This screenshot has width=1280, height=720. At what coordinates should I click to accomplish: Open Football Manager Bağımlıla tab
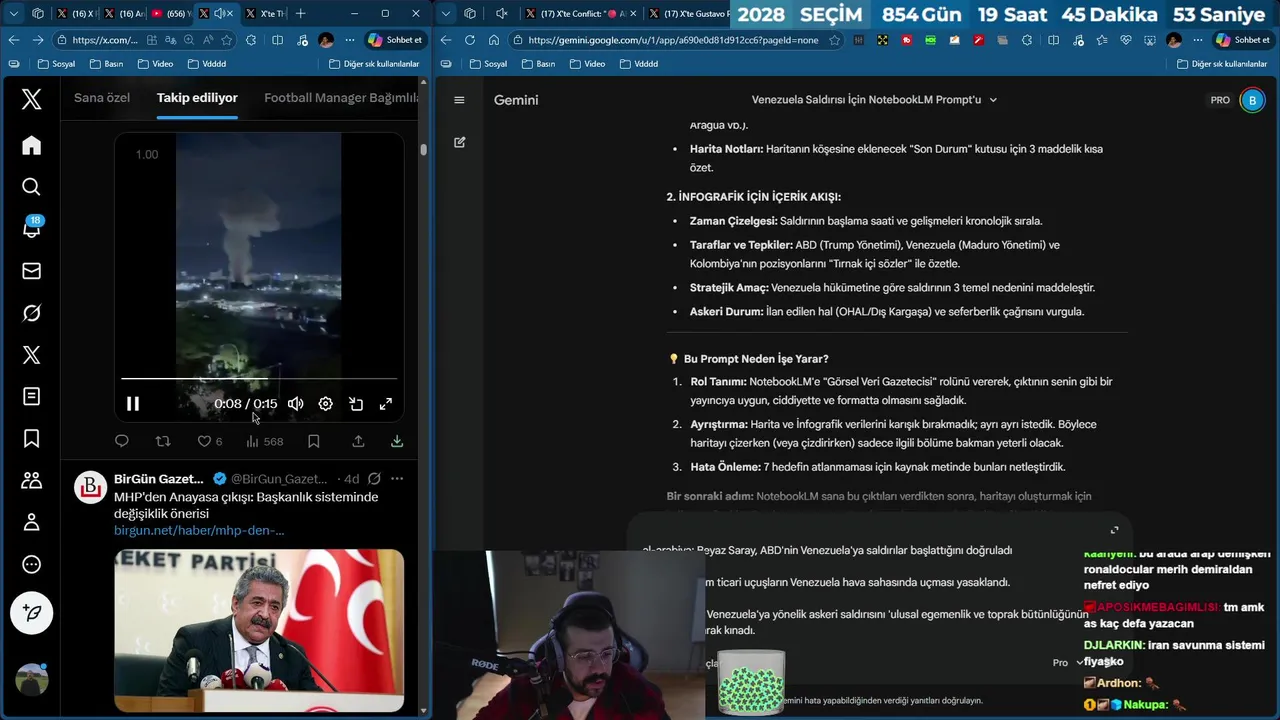(342, 97)
